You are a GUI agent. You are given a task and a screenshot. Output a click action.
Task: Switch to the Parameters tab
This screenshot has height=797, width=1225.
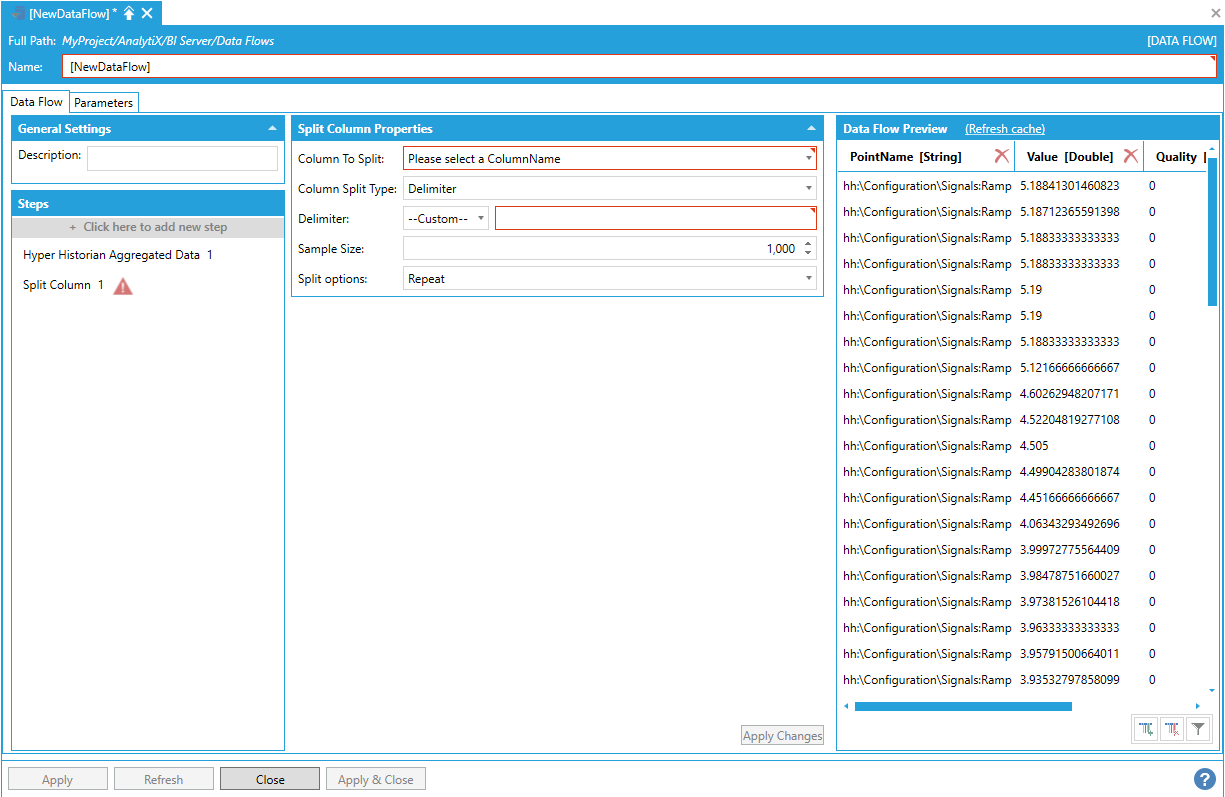(x=103, y=103)
